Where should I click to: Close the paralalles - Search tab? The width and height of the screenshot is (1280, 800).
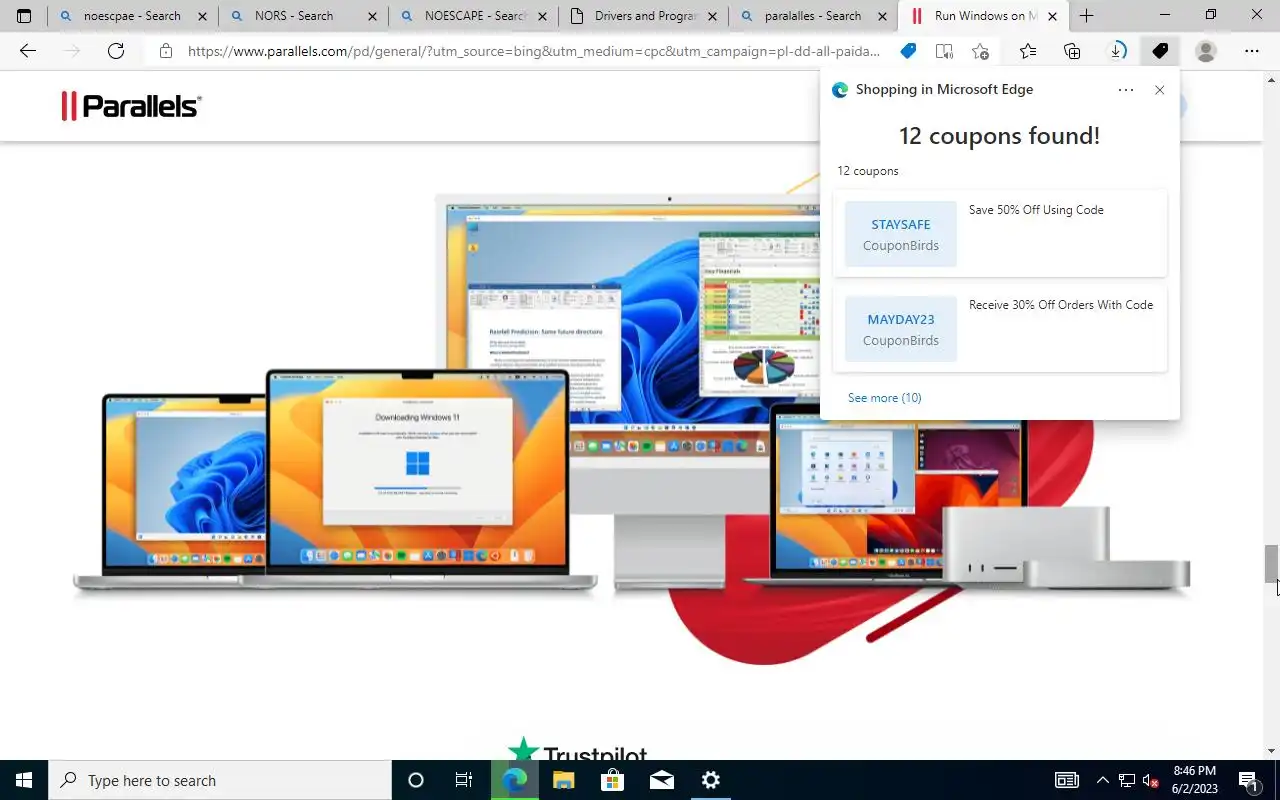(882, 16)
